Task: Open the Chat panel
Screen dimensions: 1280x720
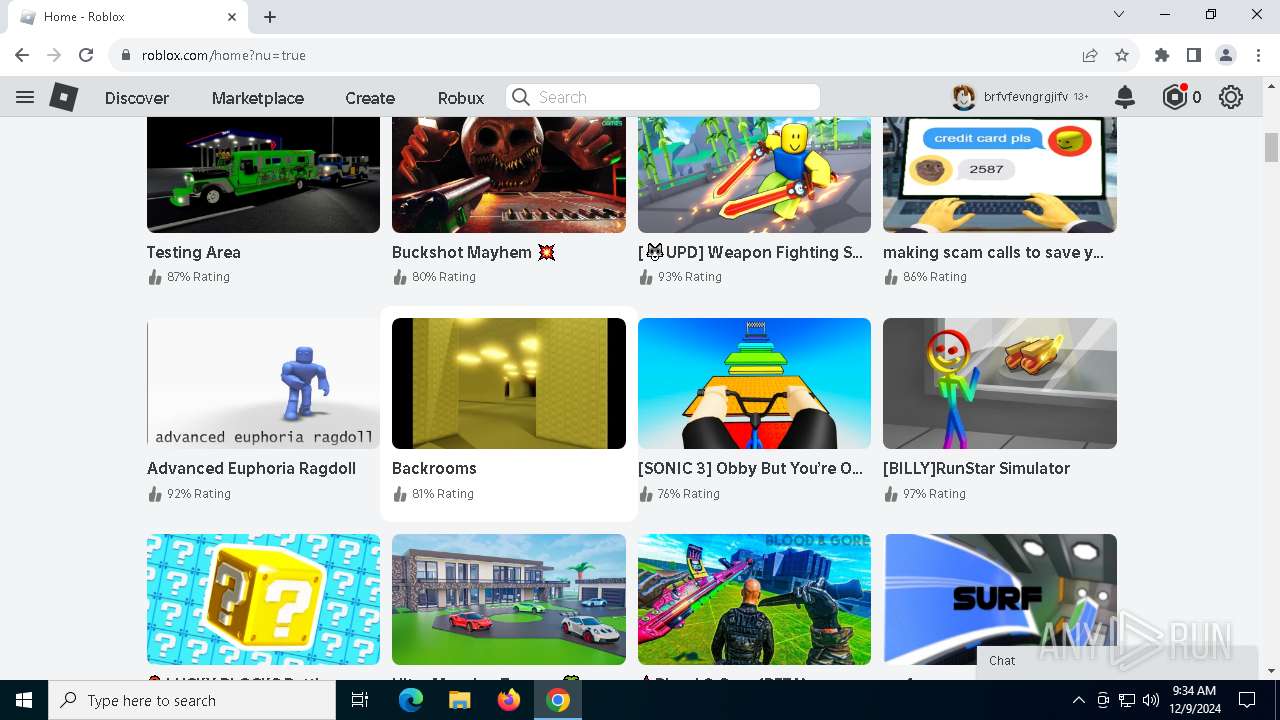Action: coord(1117,660)
